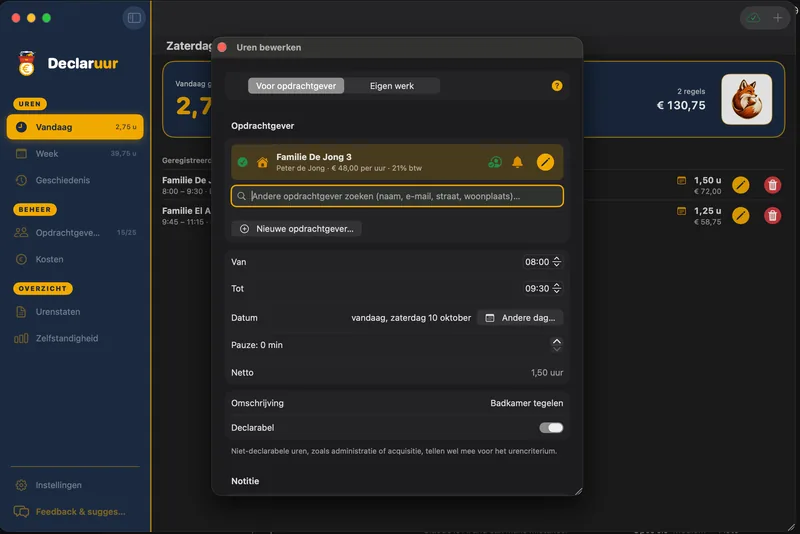This screenshot has width=800, height=534.
Task: Open the yellow help question mark
Action: [557, 86]
